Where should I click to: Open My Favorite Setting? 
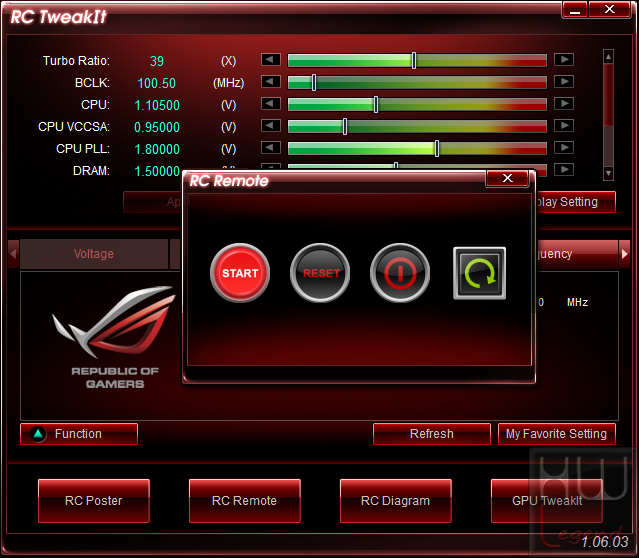pyautogui.click(x=557, y=434)
